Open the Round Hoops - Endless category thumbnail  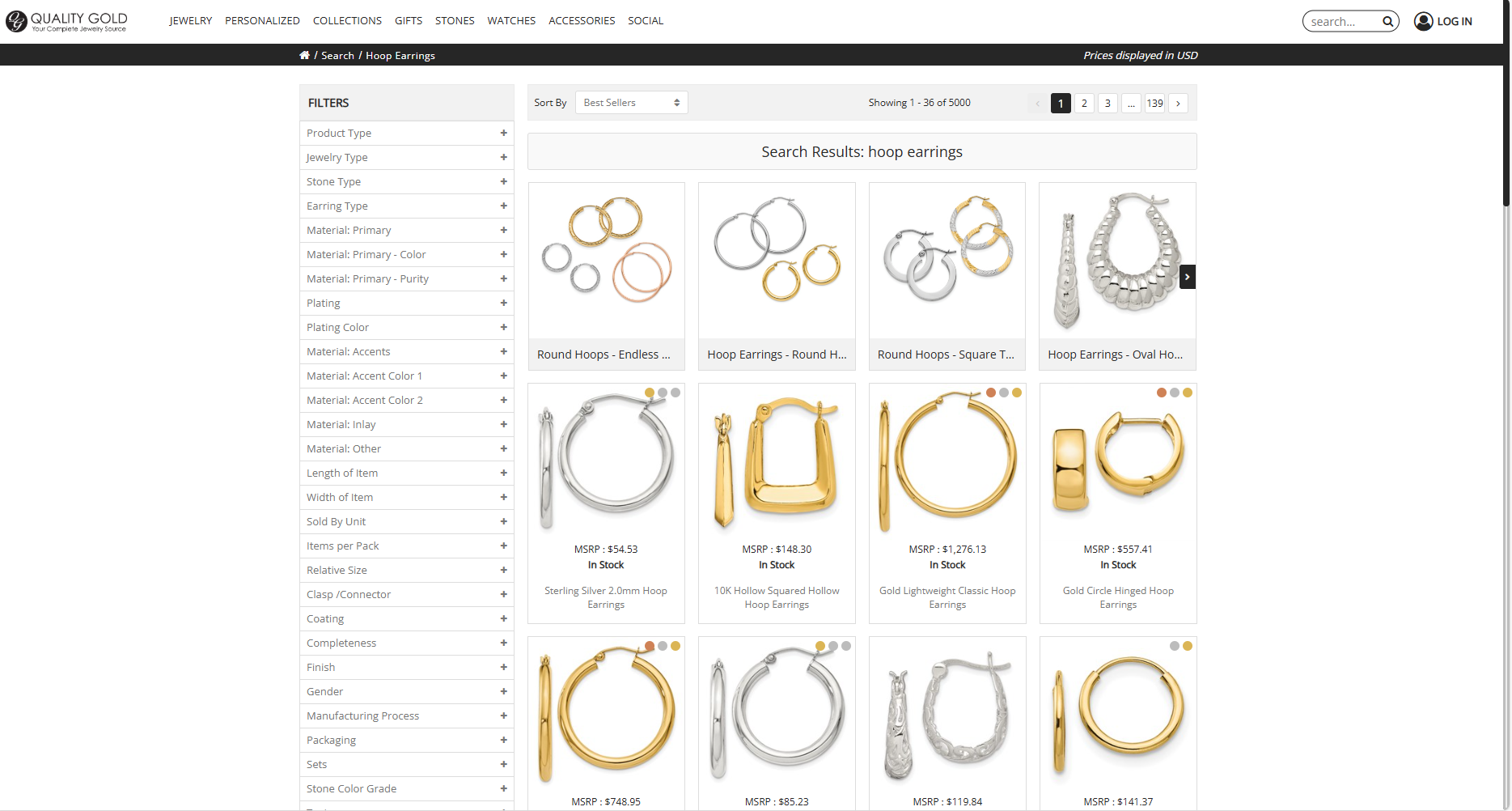pyautogui.click(x=606, y=261)
